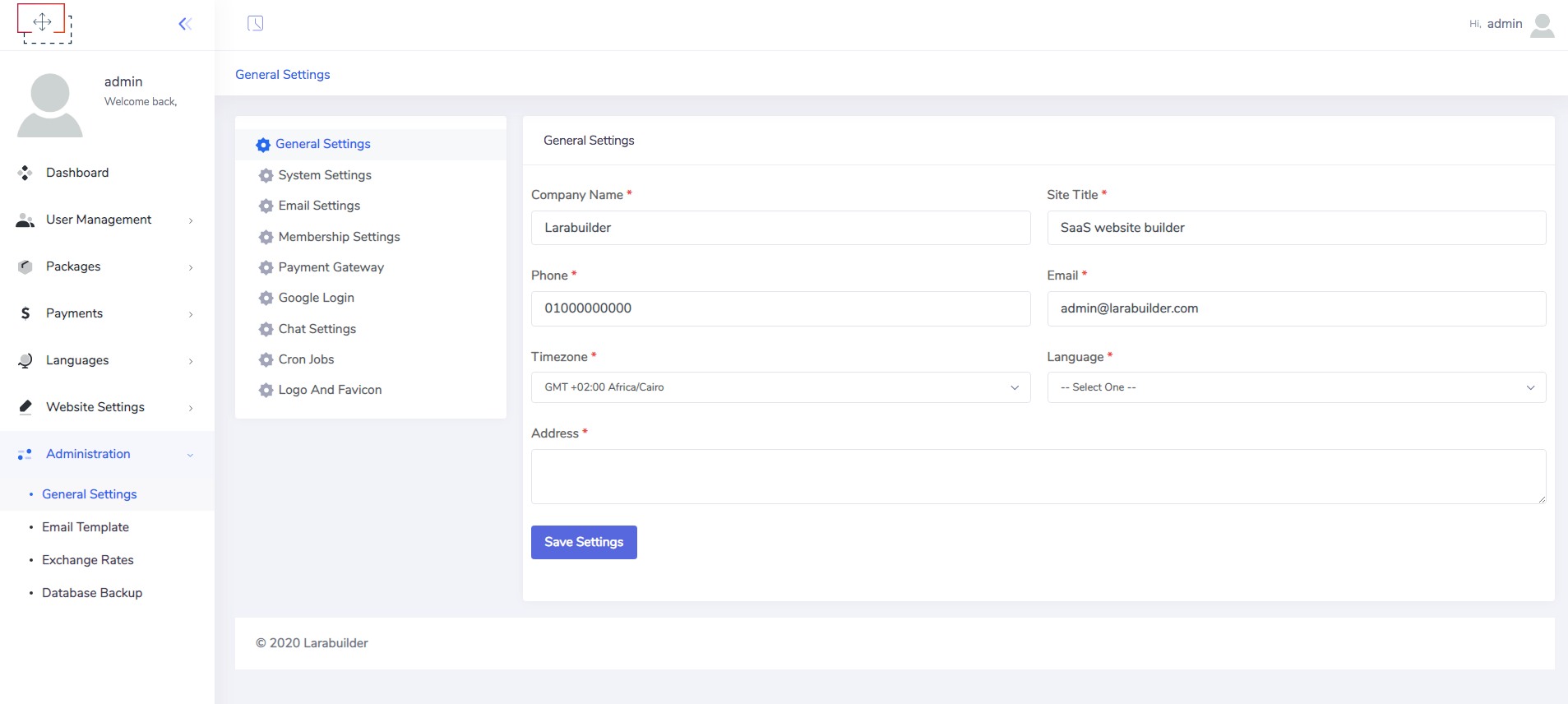Click into the Address text area

[1038, 476]
